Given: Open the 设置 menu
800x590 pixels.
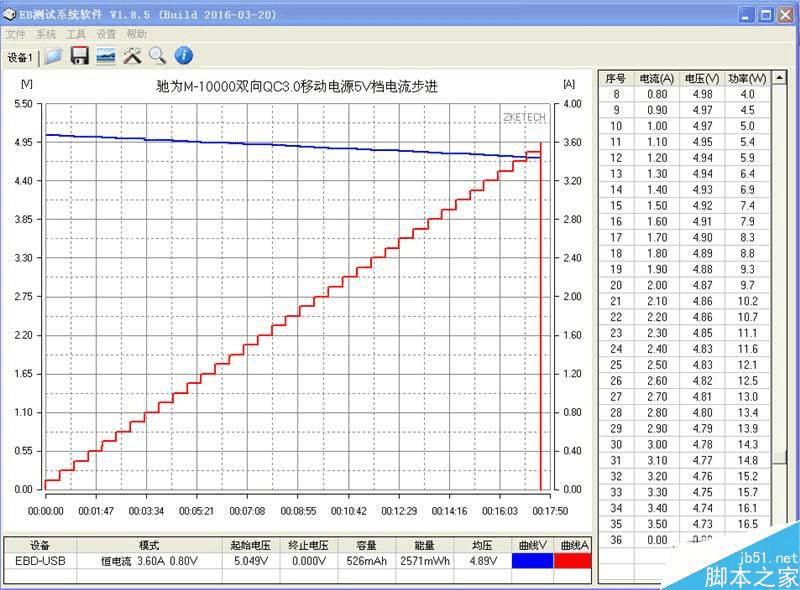Looking at the screenshot, I should point(106,34).
